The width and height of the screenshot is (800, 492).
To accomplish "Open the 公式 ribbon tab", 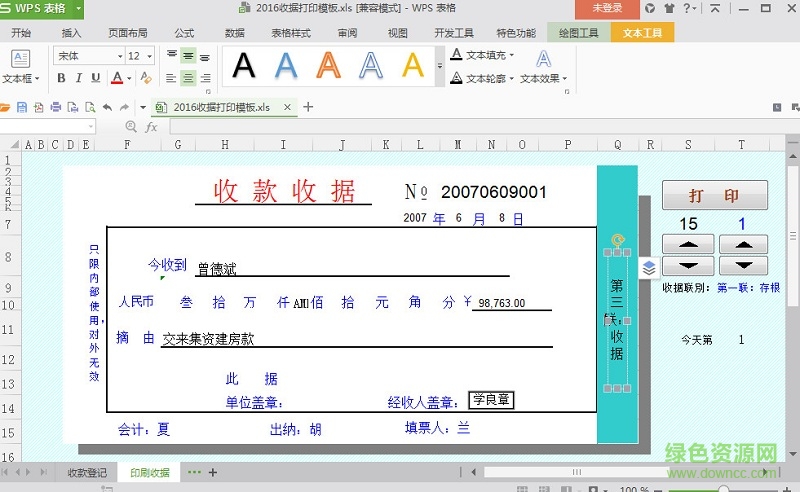I will pos(184,33).
